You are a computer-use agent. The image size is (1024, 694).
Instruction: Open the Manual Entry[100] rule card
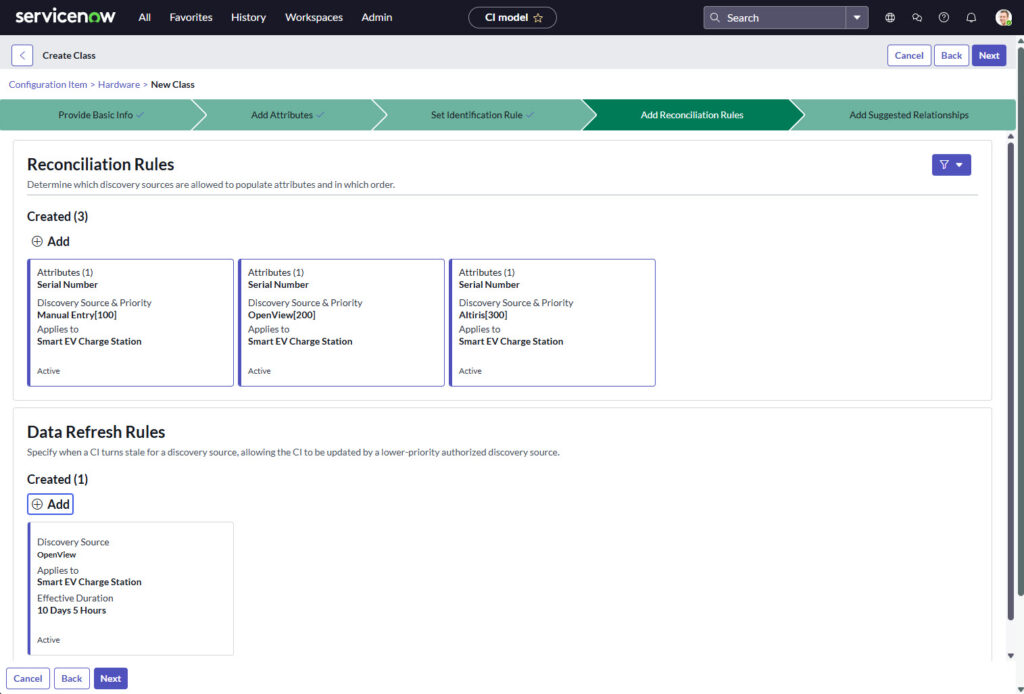click(131, 322)
